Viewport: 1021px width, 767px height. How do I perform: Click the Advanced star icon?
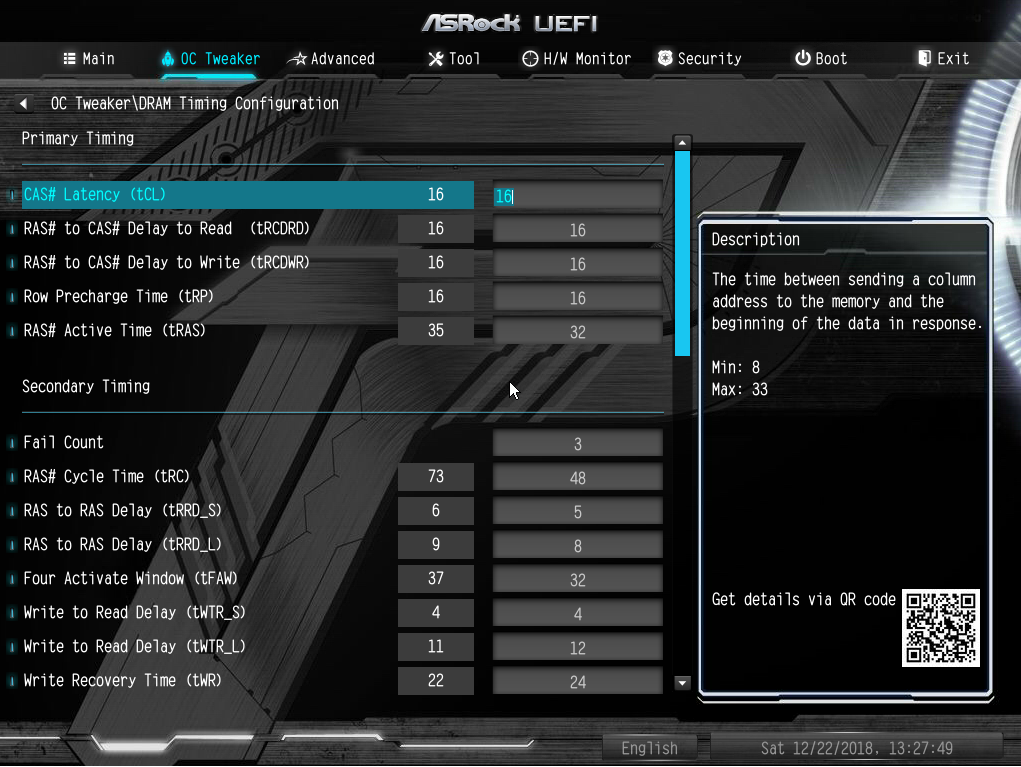pyautogui.click(x=297, y=59)
